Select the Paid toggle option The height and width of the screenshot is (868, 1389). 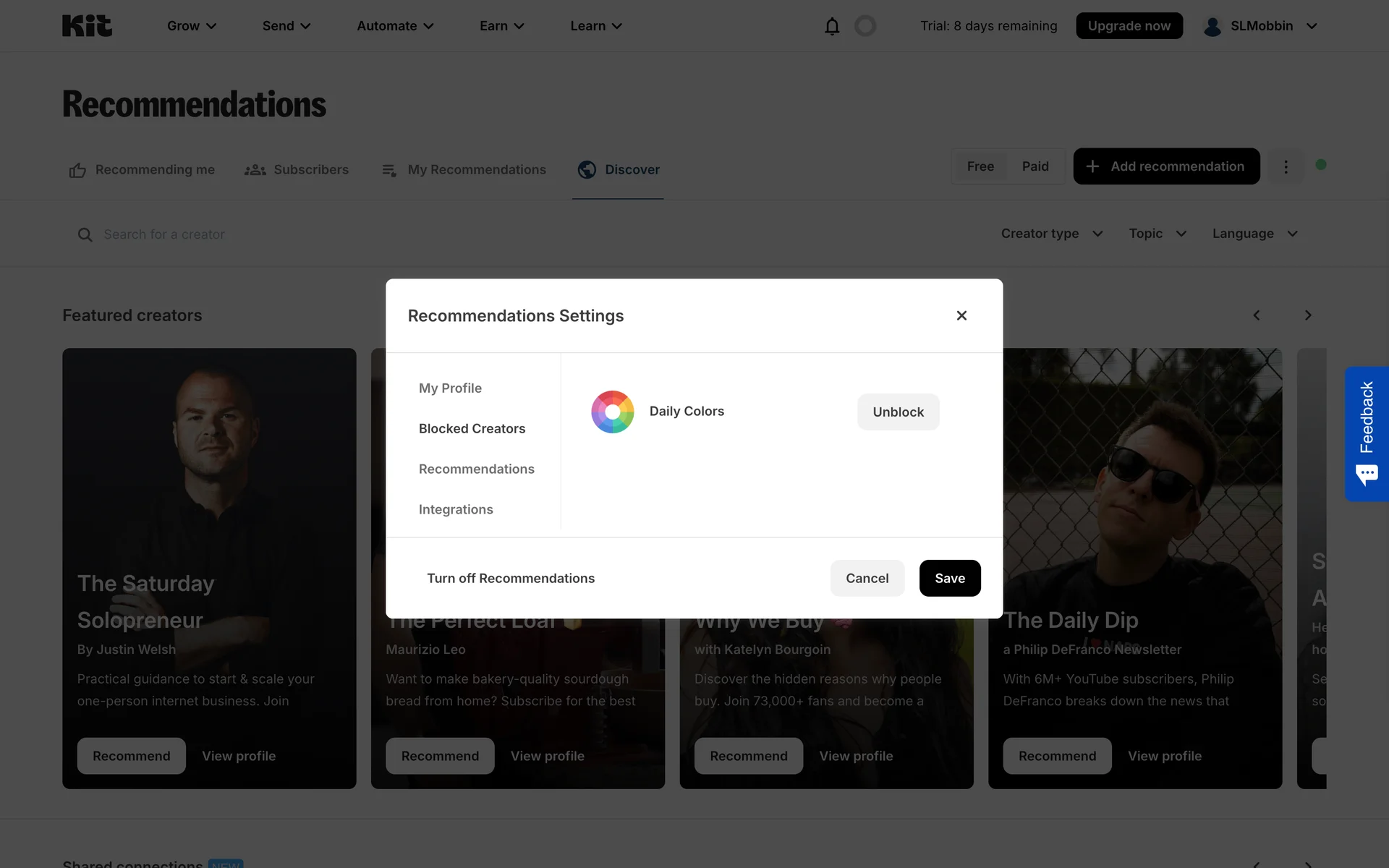coord(1035,166)
